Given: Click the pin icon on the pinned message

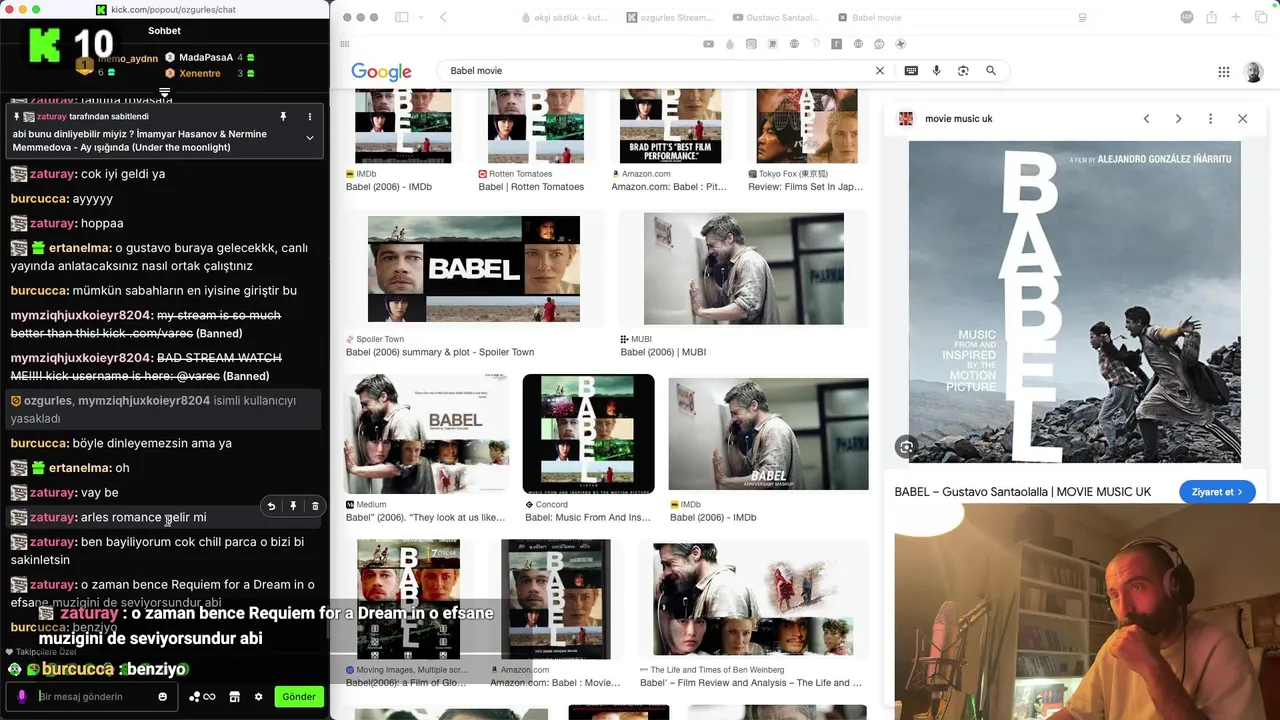Looking at the screenshot, I should point(283,117).
